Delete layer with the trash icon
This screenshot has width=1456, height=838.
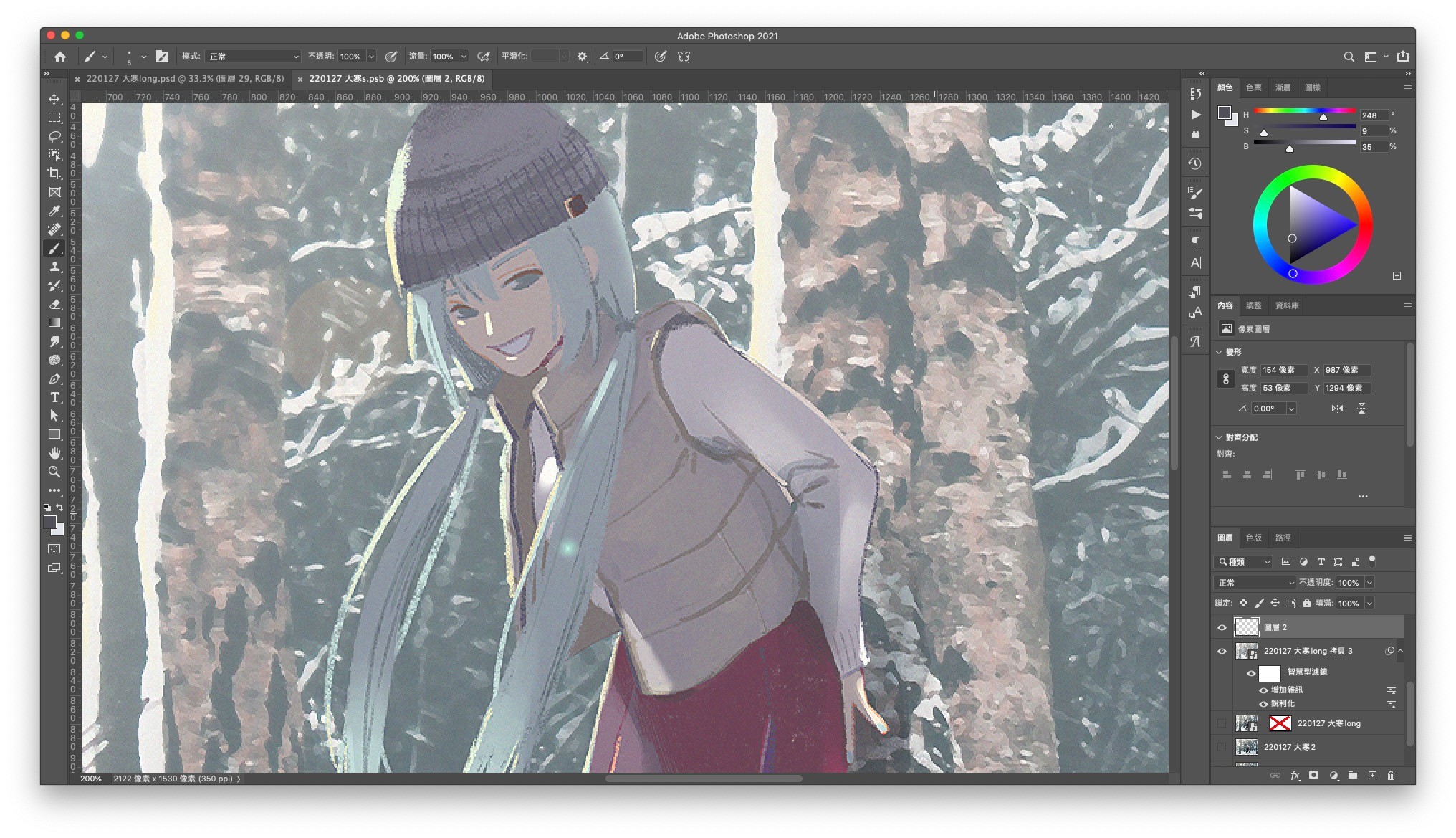click(x=1391, y=776)
